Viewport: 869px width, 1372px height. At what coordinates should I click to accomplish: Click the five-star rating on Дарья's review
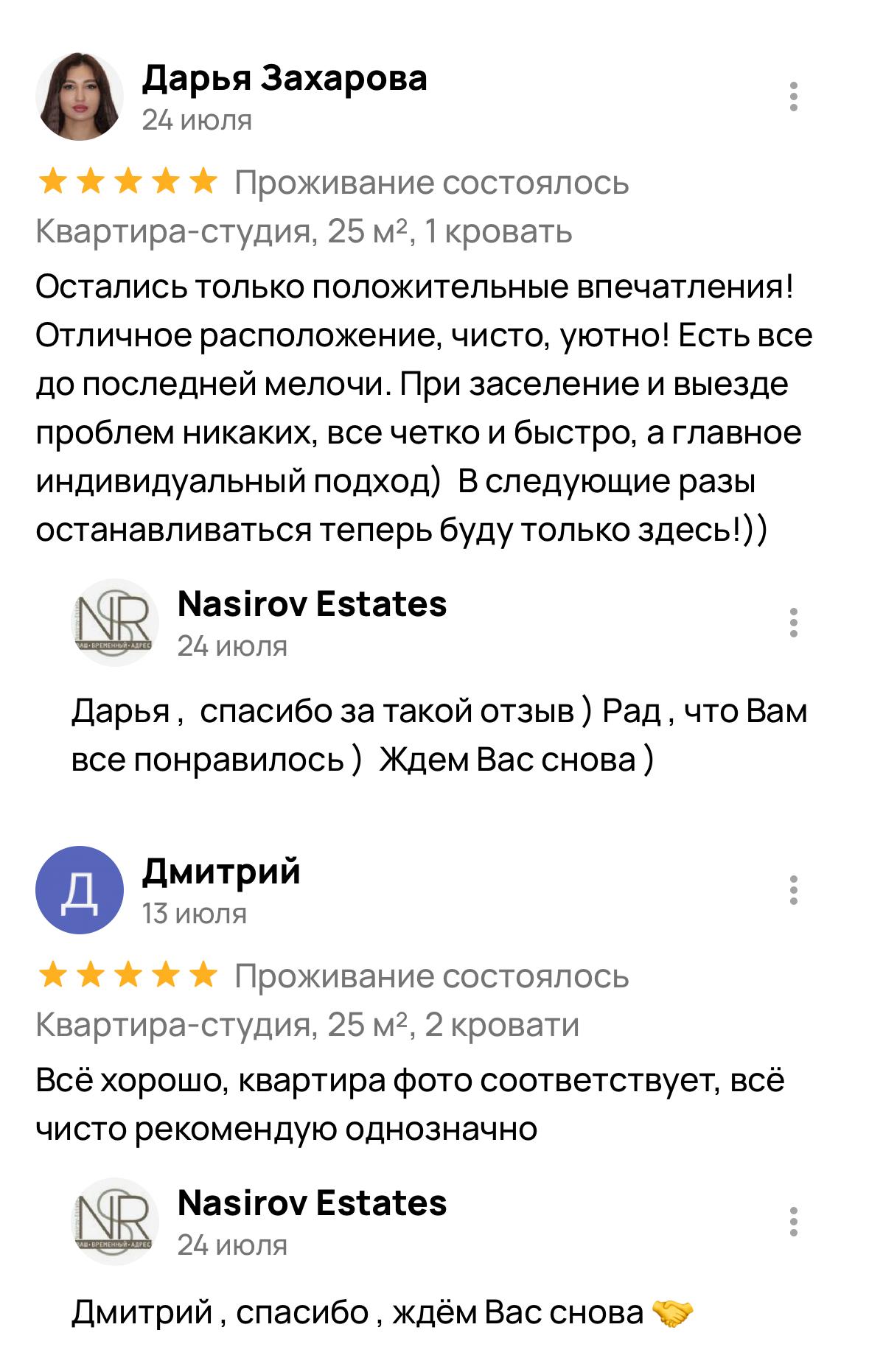tap(128, 182)
